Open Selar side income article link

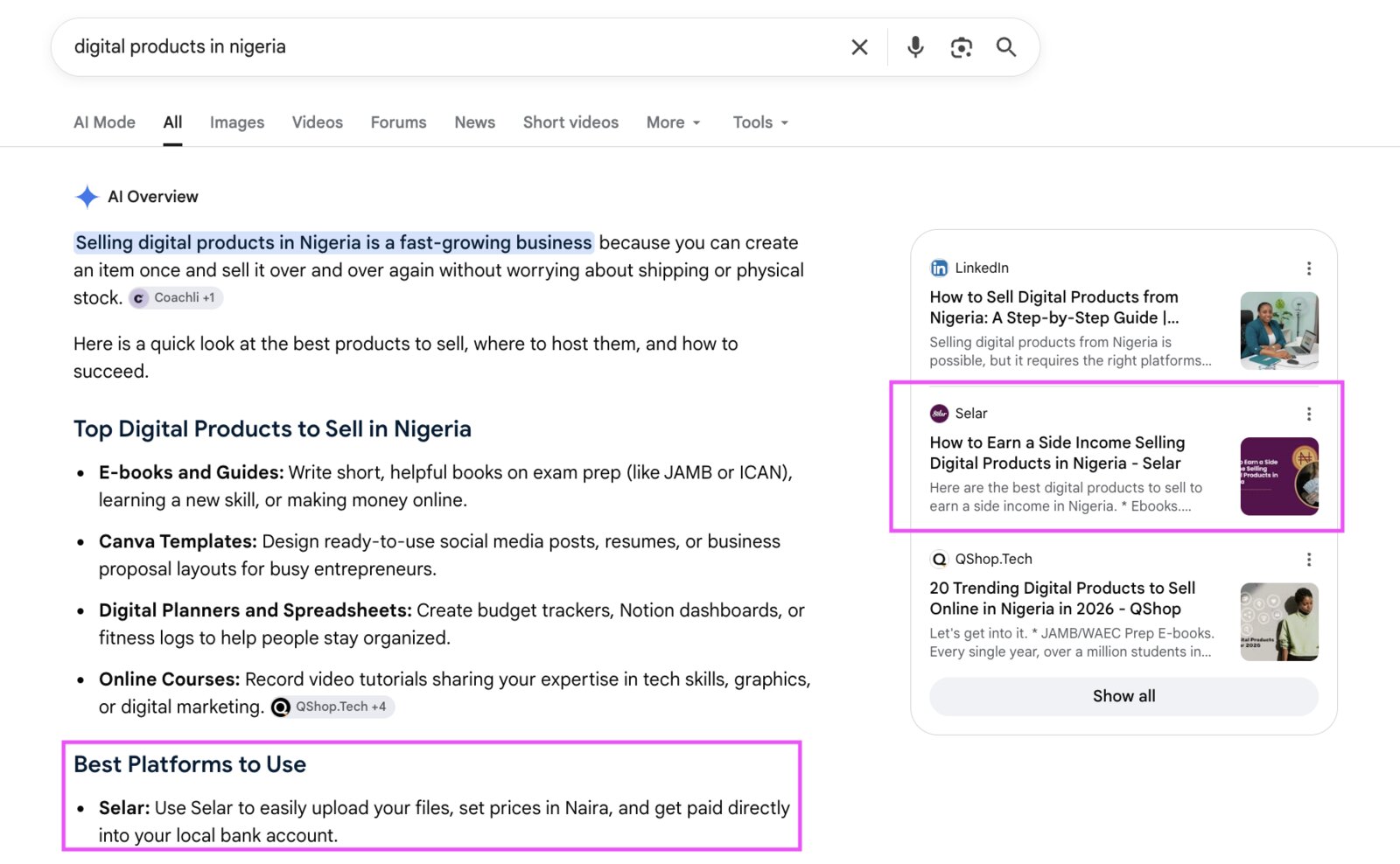(x=1057, y=453)
